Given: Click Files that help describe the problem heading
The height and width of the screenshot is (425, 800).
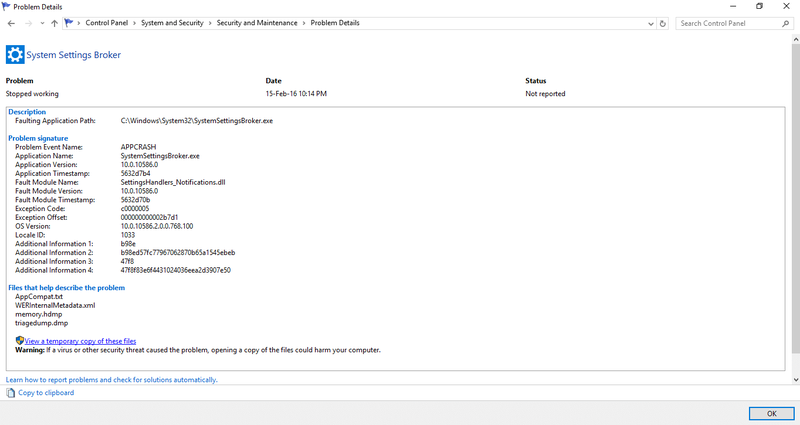Looking at the screenshot, I should pos(66,288).
